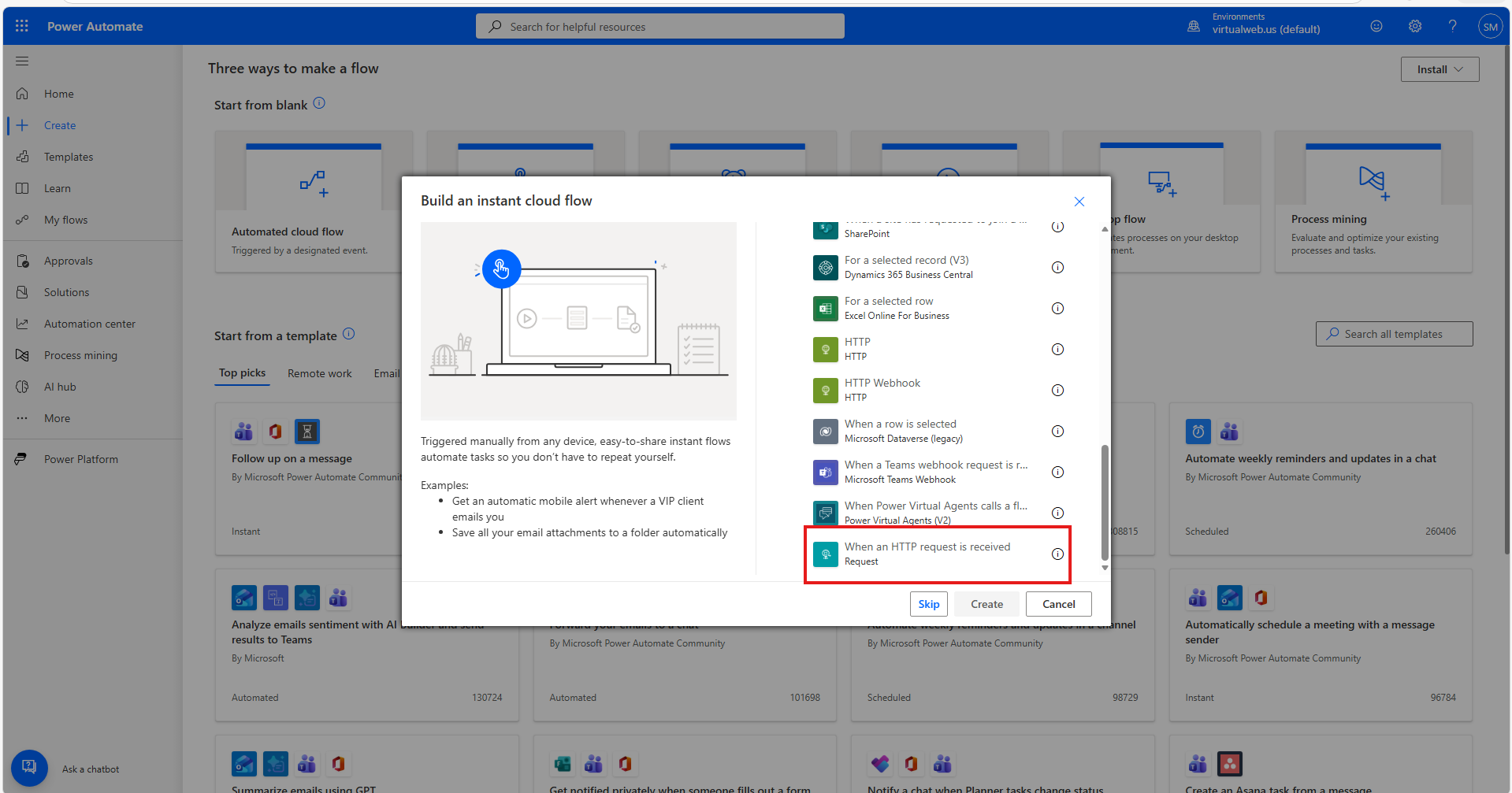Screen dimensions: 1512x793
Task: Click the Skip button in dialog
Action: coord(929,604)
